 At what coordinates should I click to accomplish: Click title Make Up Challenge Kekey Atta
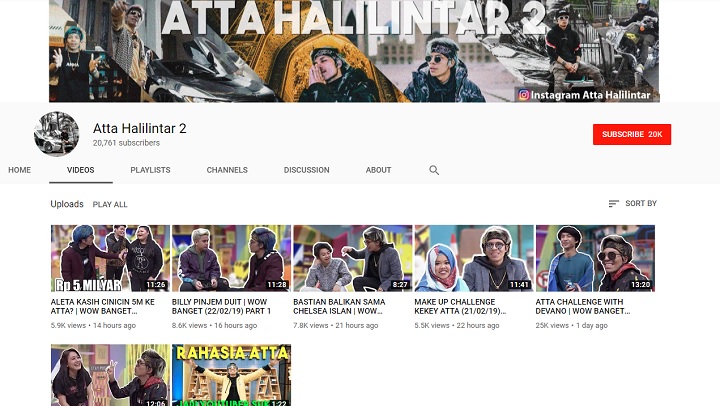(x=460, y=306)
